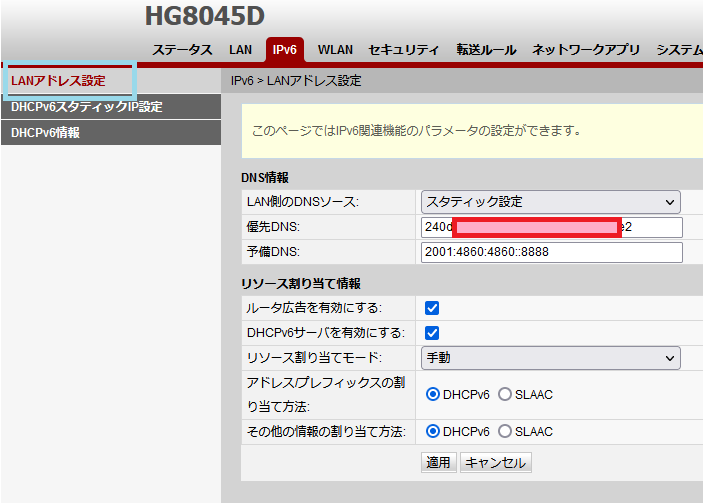Screen dimensions: 703x503
Task: Go to the セキュリティ tab
Action: coord(403,50)
